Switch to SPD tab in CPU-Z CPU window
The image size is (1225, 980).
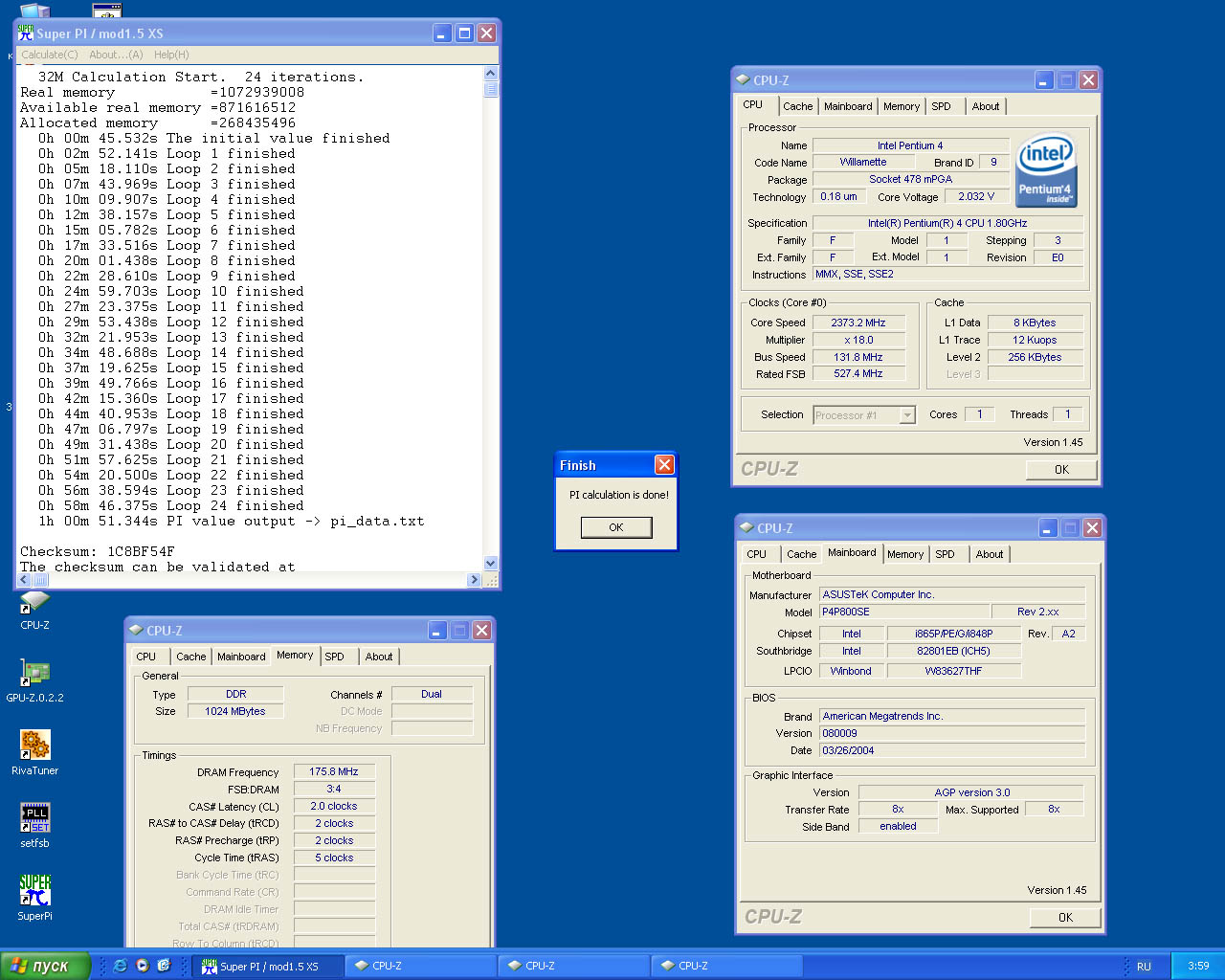(x=942, y=106)
